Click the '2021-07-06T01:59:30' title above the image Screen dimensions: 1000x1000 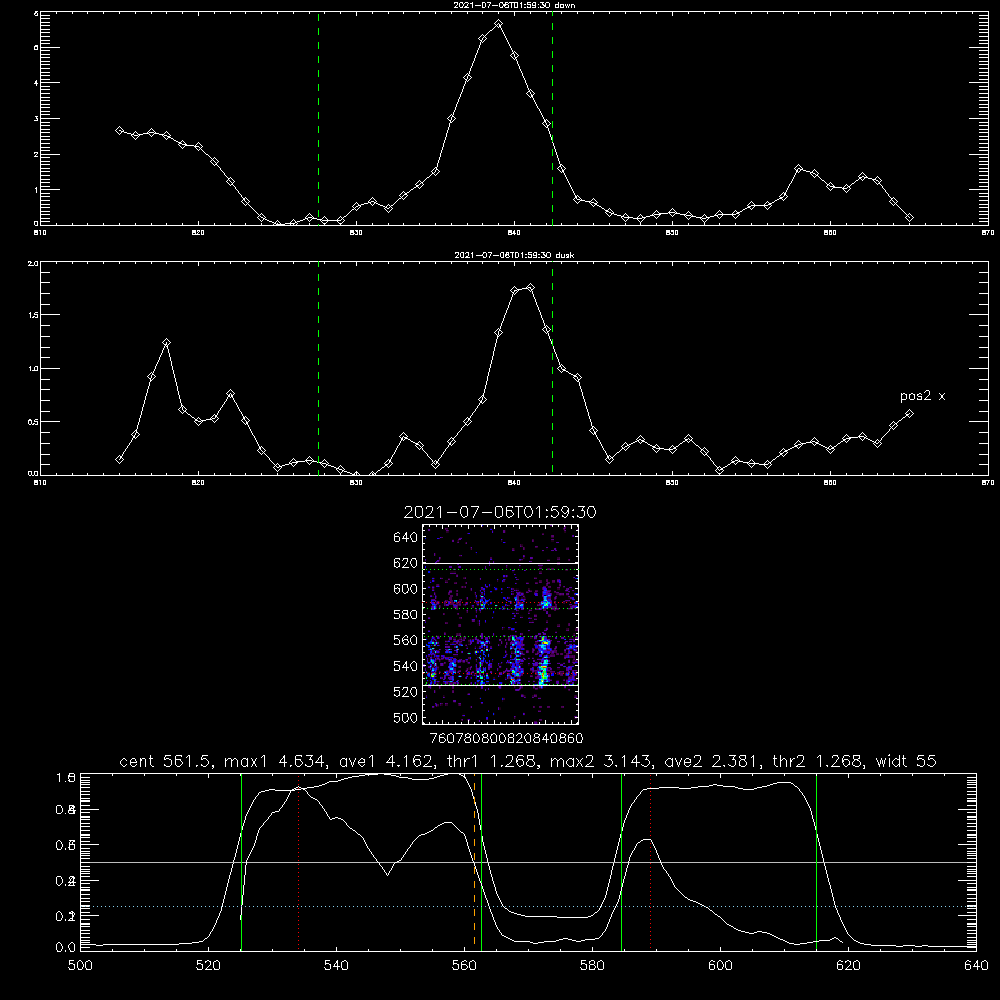click(500, 512)
